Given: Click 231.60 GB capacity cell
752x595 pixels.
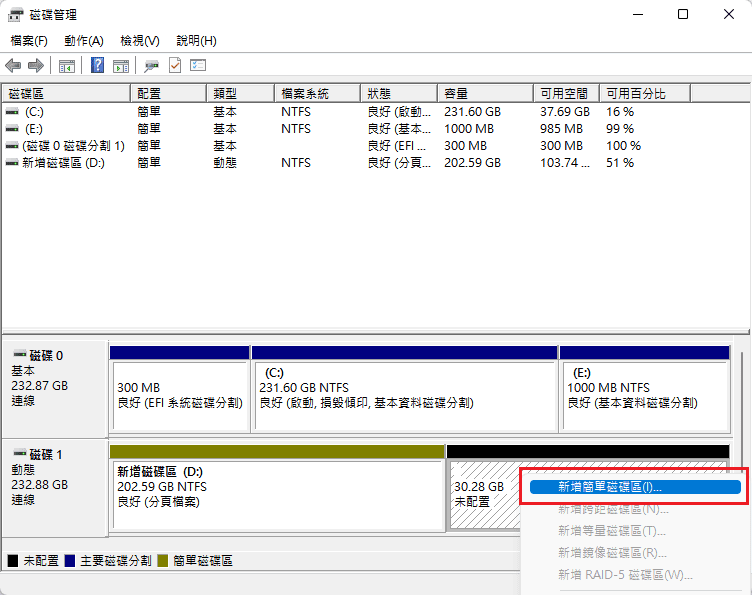Looking at the screenshot, I should pyautogui.click(x=472, y=112).
